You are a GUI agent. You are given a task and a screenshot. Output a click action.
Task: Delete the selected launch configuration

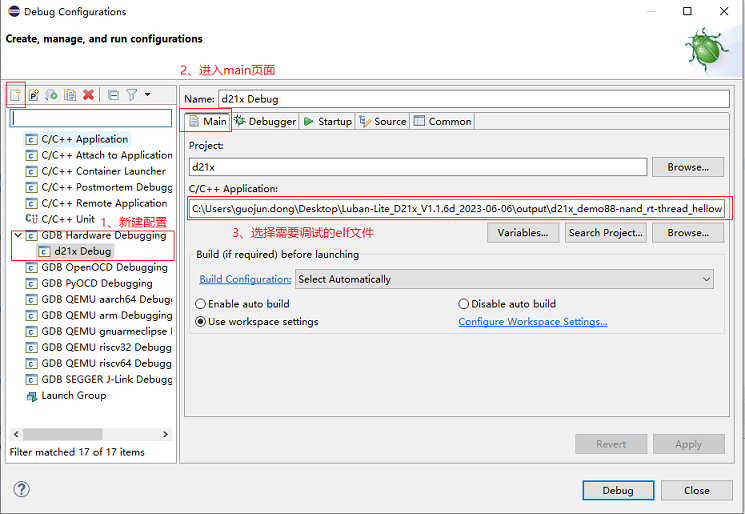point(89,95)
